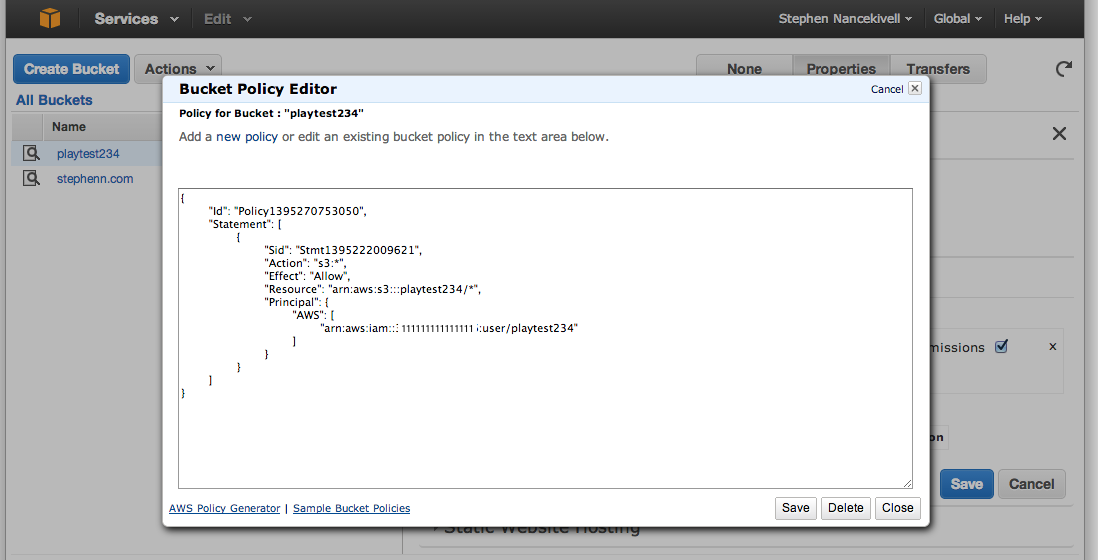The height and width of the screenshot is (560, 1098).
Task: Click the Create Bucket button
Action: [71, 69]
